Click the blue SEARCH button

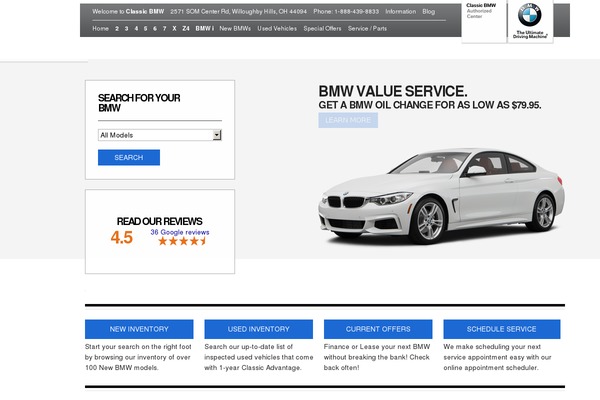tap(129, 157)
